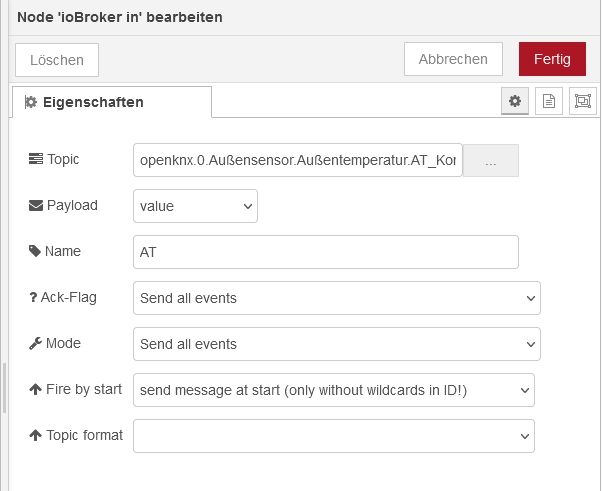Expand the Fire by start dropdown
Image resolution: width=602 pixels, height=491 pixels.
[334, 390]
